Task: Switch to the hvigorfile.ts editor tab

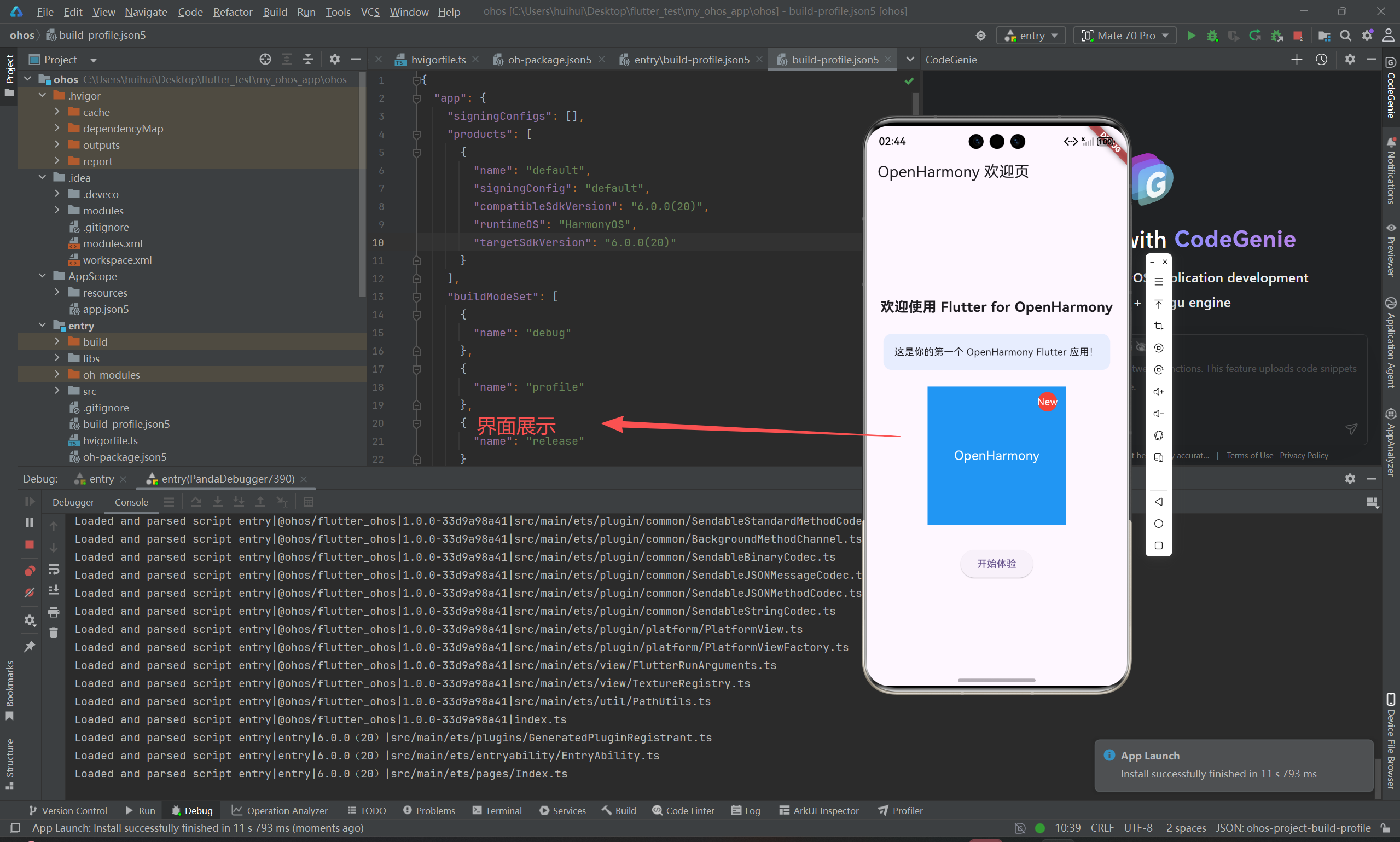Action: click(438, 60)
